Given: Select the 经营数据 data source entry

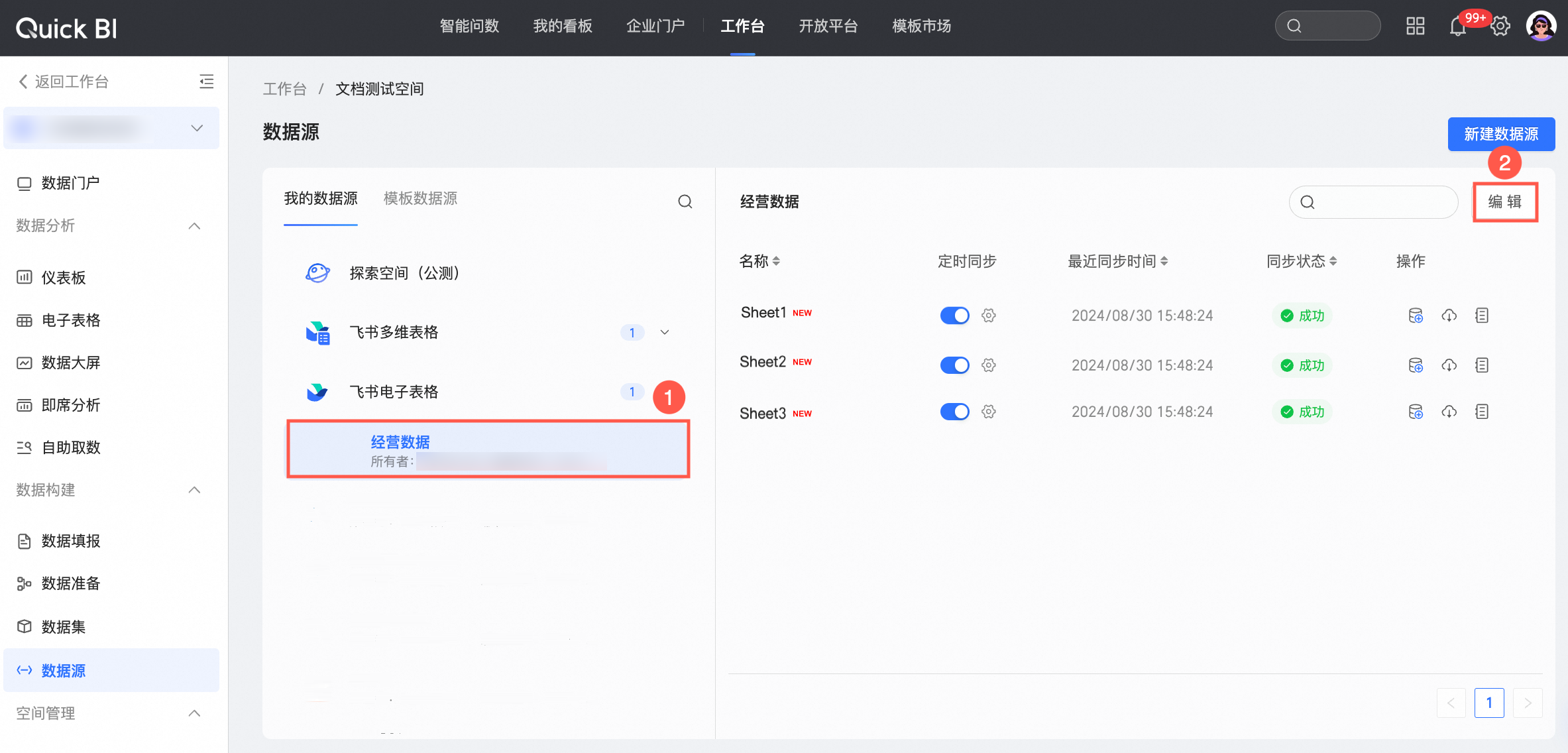Looking at the screenshot, I should click(488, 449).
